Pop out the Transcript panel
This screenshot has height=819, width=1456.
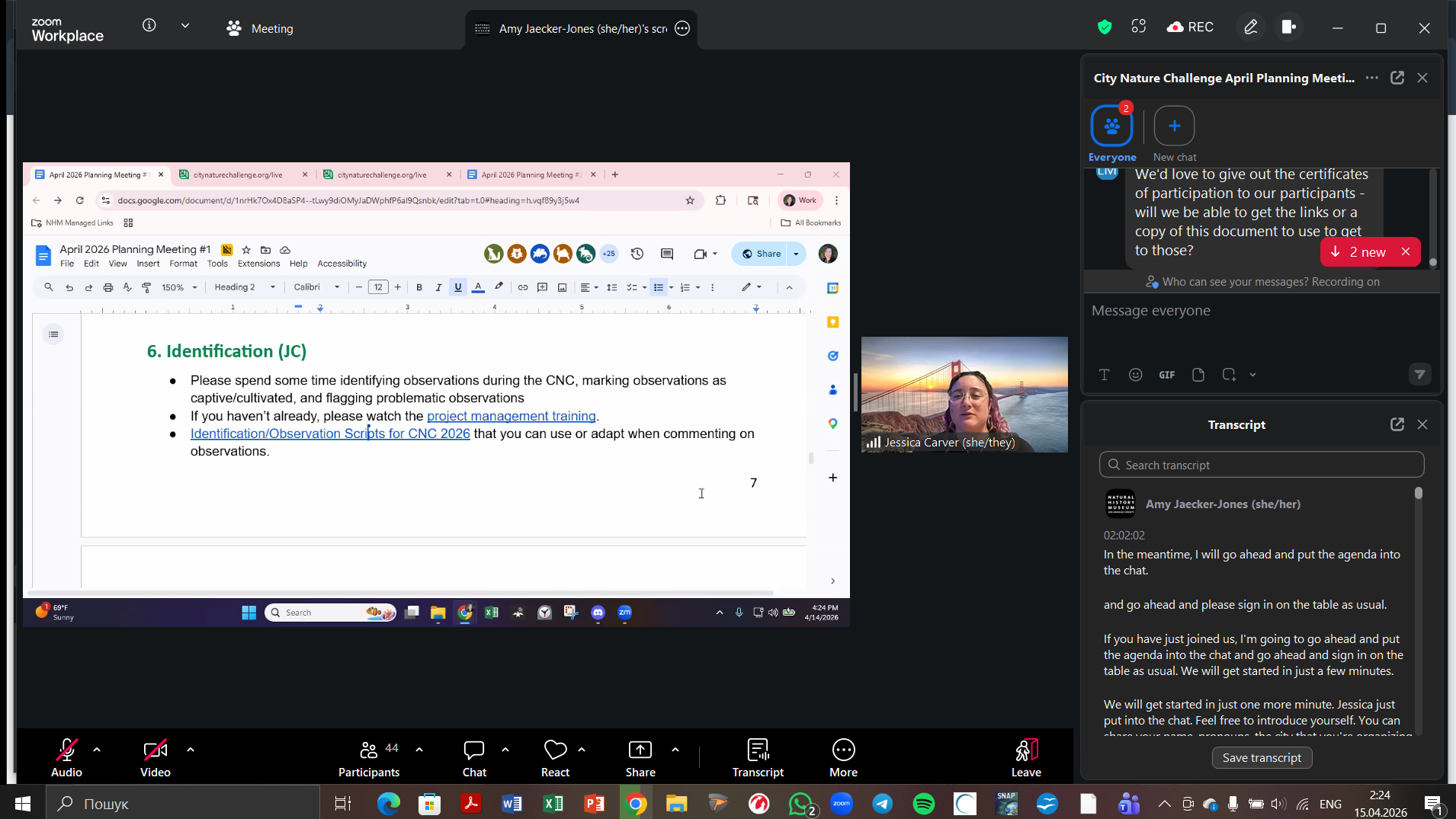click(x=1397, y=424)
